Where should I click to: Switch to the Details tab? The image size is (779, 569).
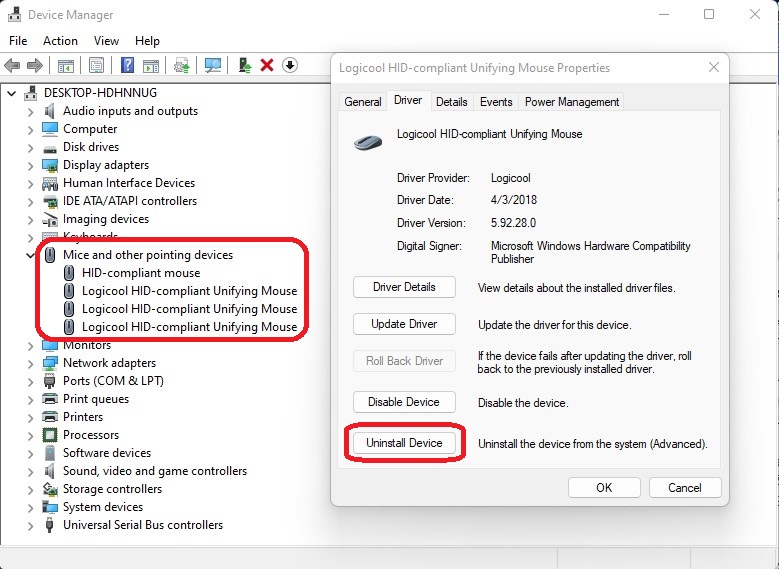pos(452,102)
